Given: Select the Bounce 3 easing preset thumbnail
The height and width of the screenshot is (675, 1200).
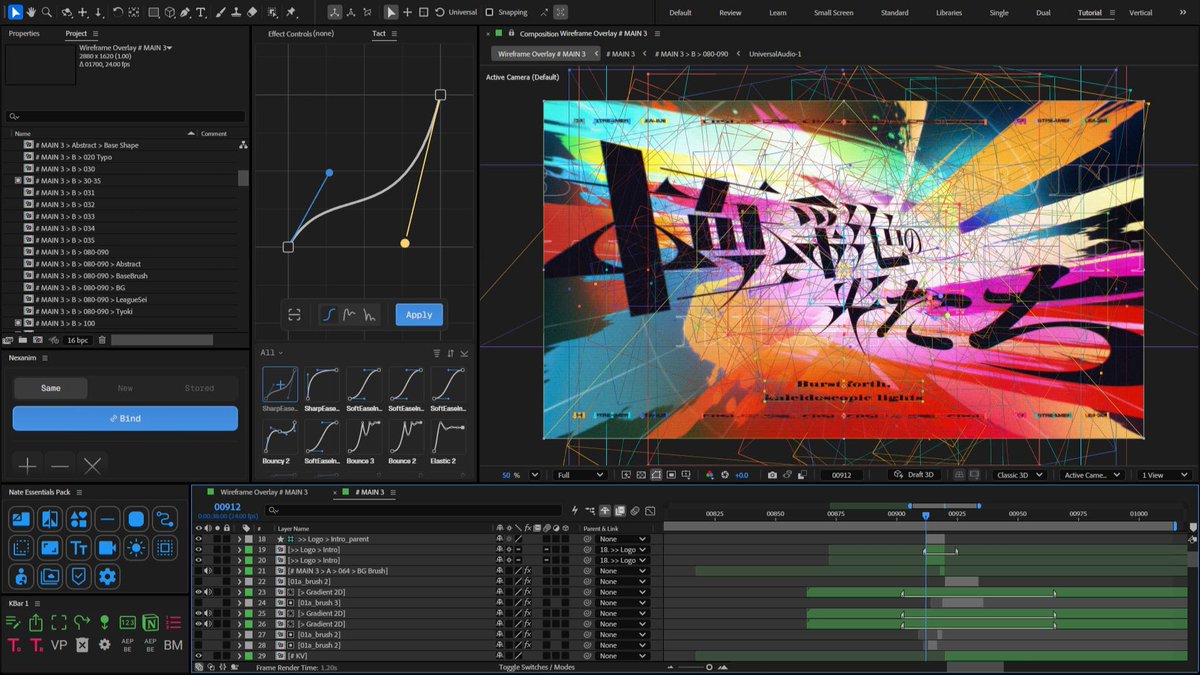Looking at the screenshot, I should pos(363,436).
